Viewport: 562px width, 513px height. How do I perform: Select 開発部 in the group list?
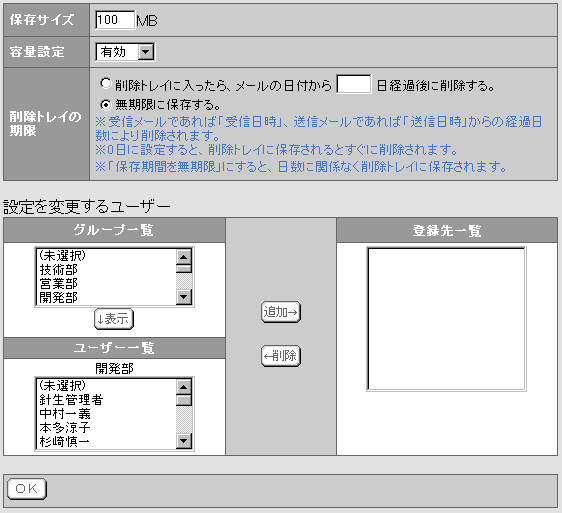pyautogui.click(x=106, y=297)
